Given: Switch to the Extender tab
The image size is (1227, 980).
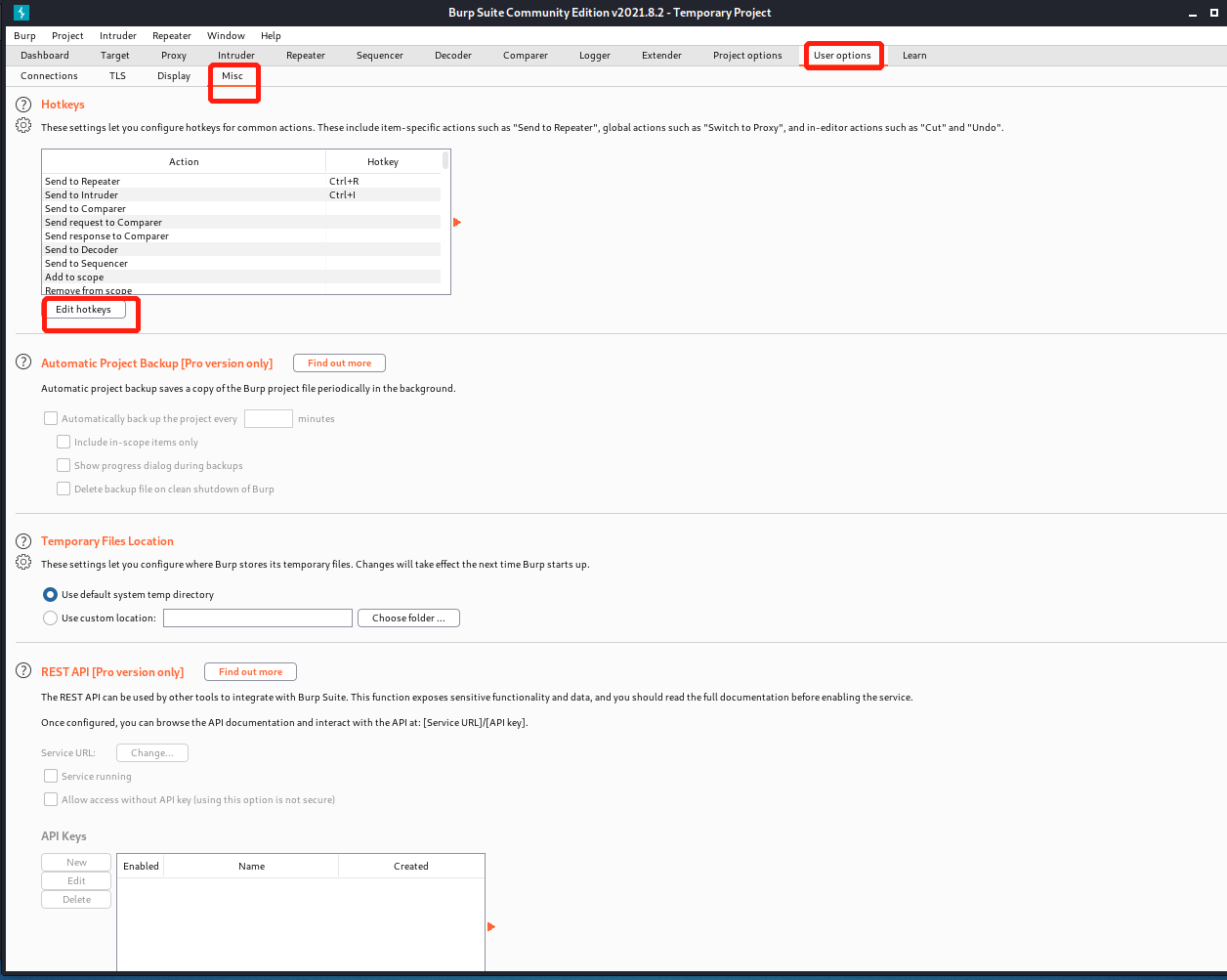Looking at the screenshot, I should 661,56.
